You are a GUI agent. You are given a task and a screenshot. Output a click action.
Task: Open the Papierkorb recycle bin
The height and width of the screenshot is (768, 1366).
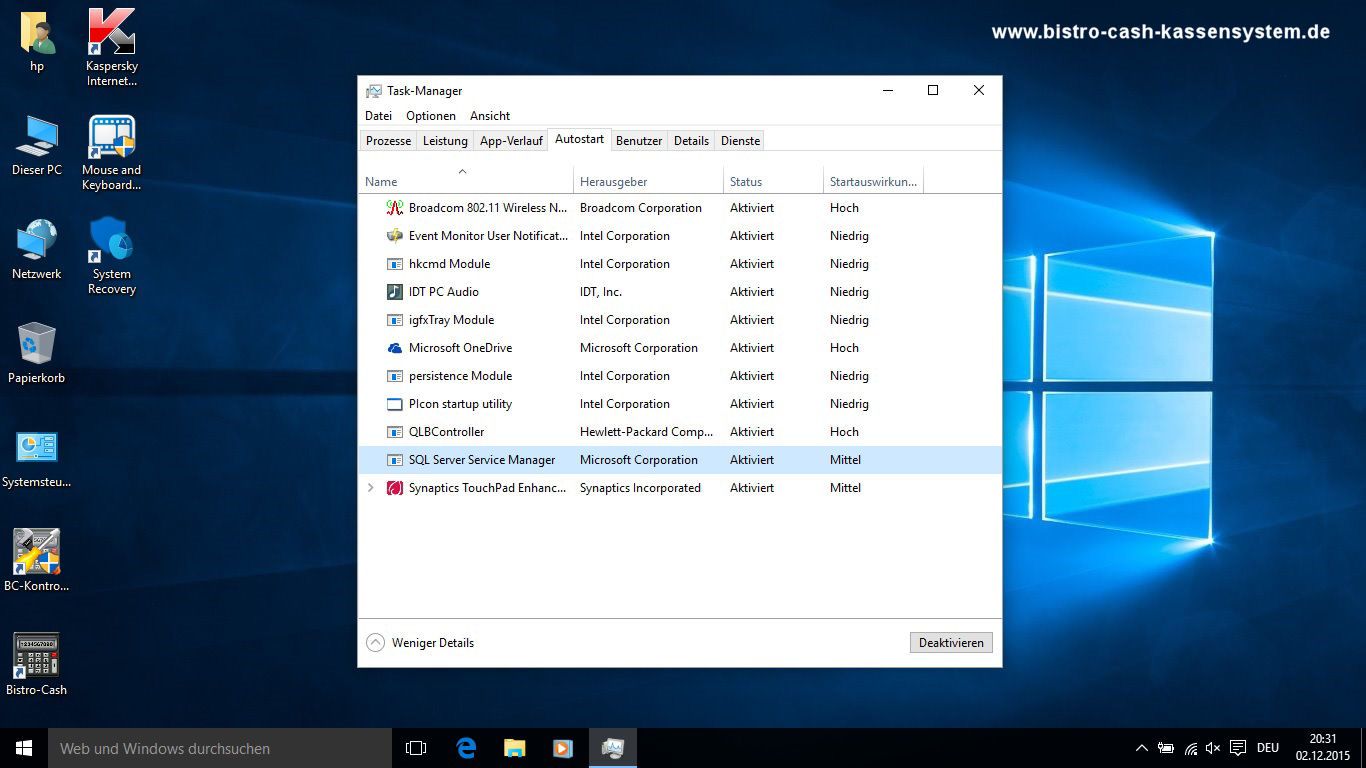coord(37,354)
